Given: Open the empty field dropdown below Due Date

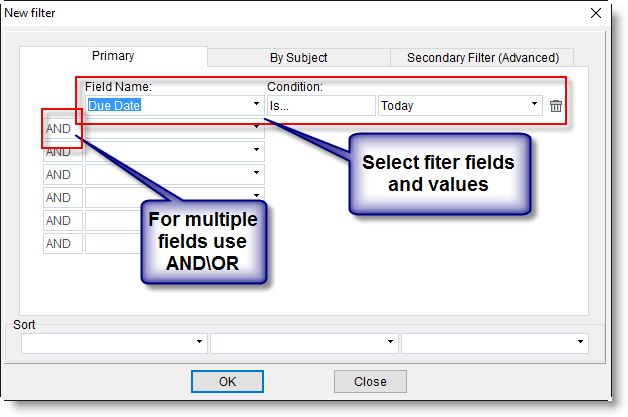Looking at the screenshot, I should (x=257, y=128).
